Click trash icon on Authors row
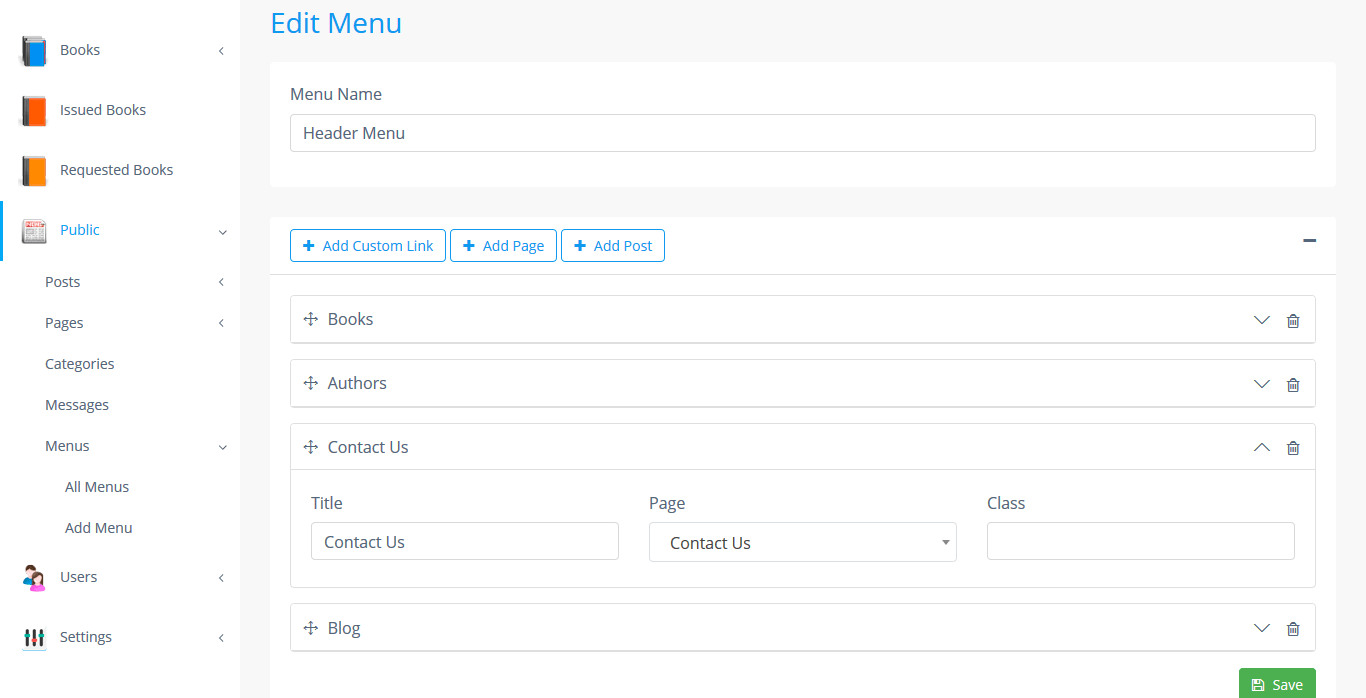1366x698 pixels. (1293, 385)
